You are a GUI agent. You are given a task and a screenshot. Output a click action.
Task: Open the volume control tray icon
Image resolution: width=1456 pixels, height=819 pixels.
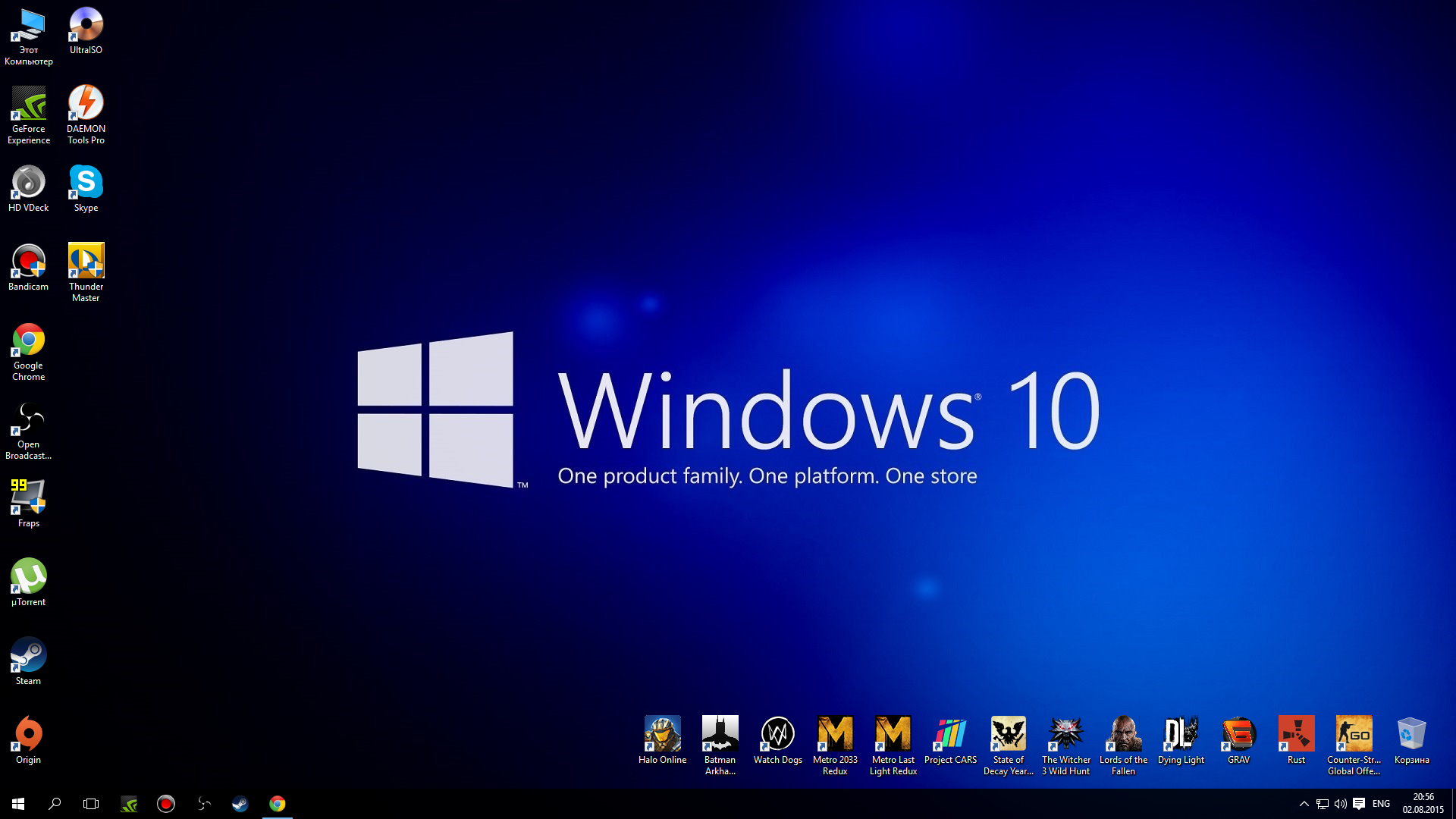1341,804
